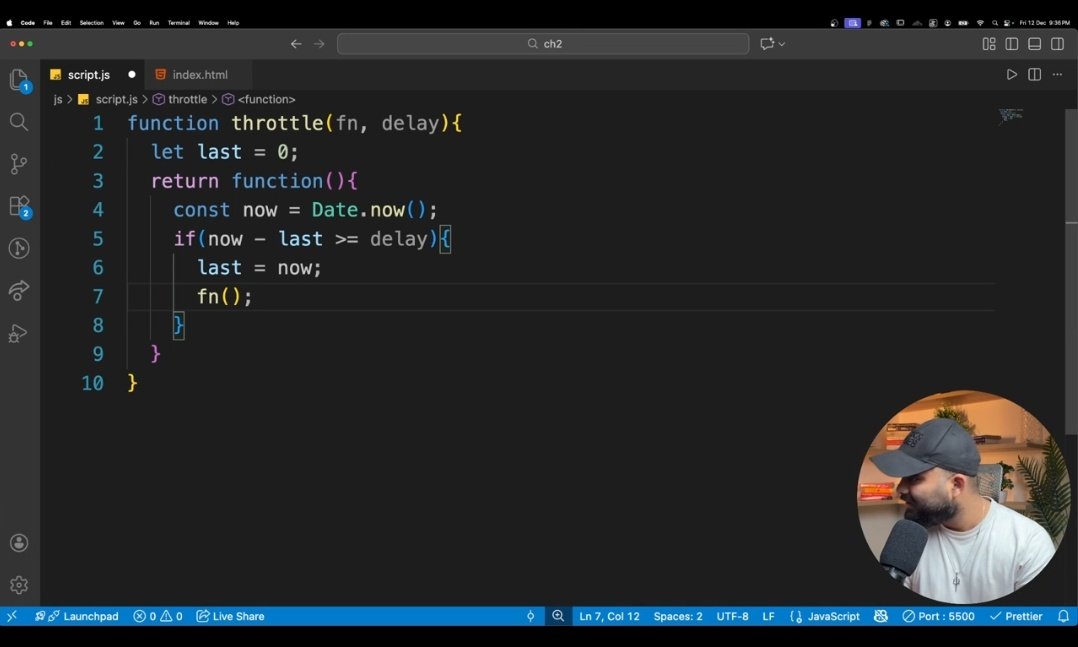1078x647 pixels.
Task: Change Spaces: 2 indentation setting
Action: (678, 616)
